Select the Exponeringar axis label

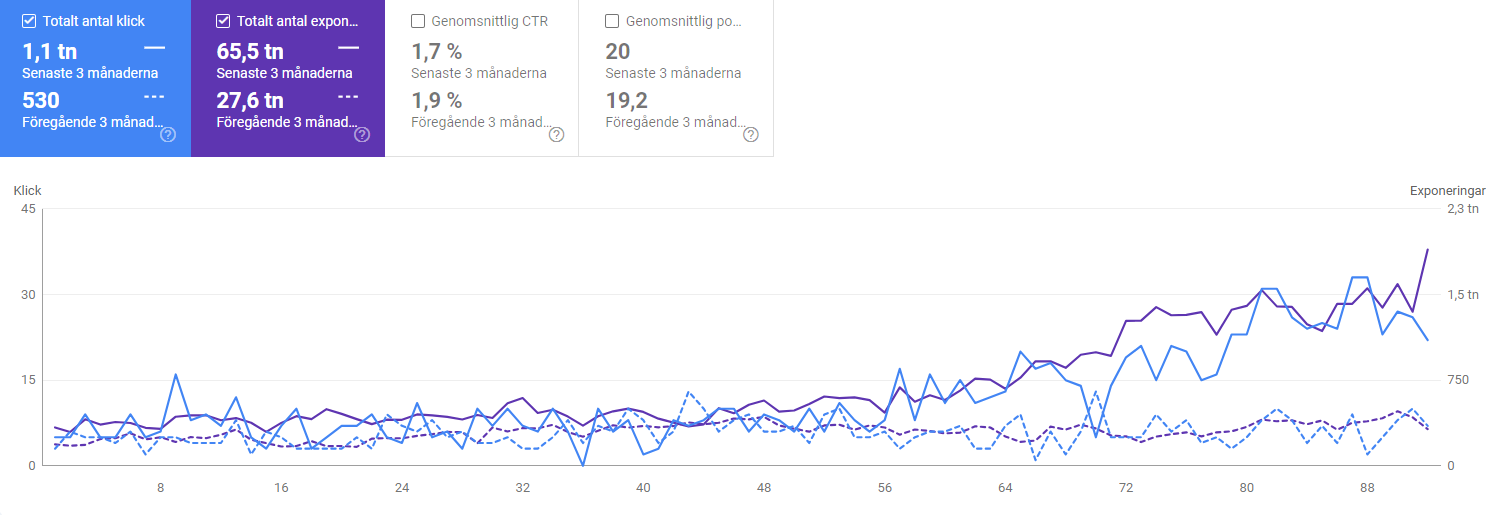[x=1447, y=190]
